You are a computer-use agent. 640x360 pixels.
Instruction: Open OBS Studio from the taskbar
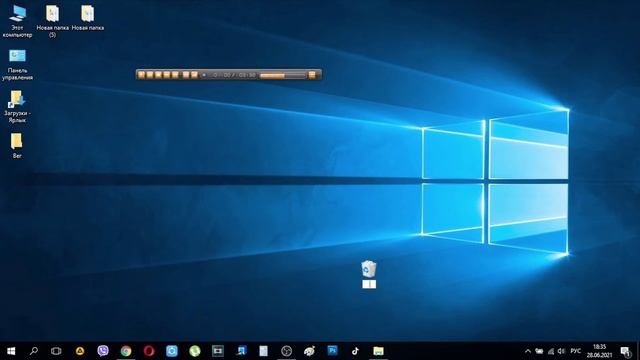click(287, 351)
